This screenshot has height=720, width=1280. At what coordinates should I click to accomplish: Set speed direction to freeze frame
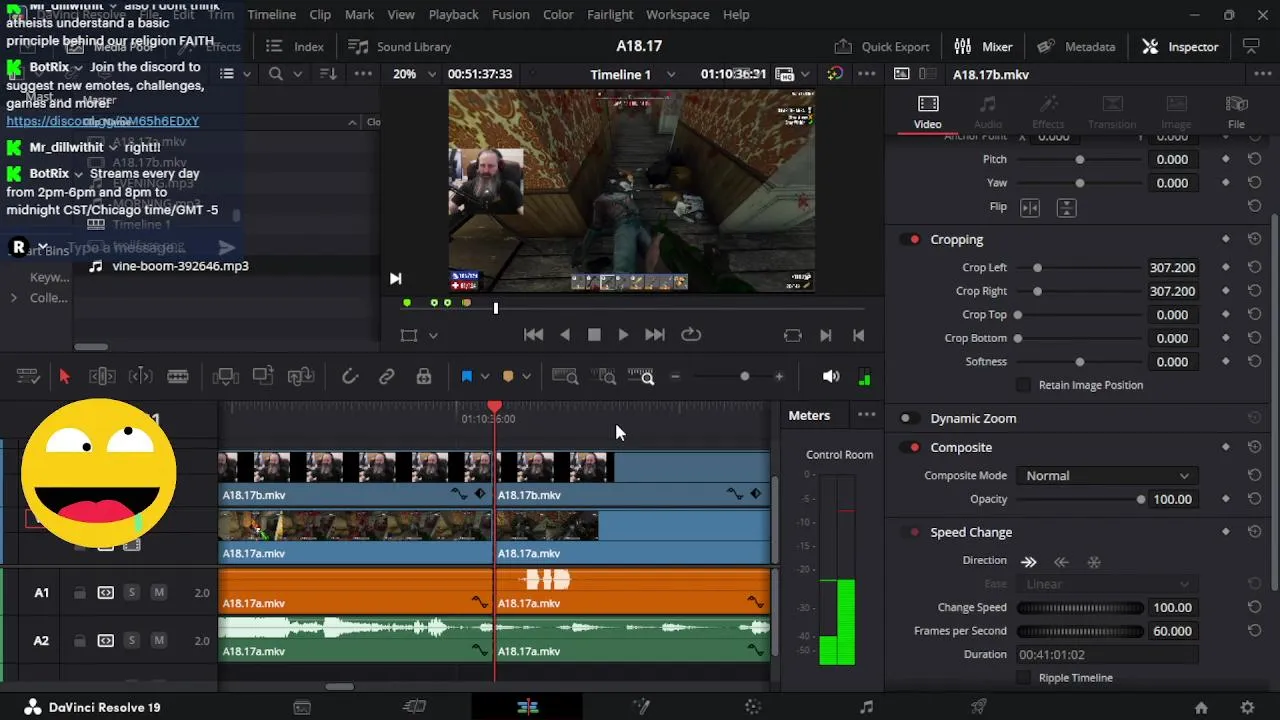[x=1094, y=561]
